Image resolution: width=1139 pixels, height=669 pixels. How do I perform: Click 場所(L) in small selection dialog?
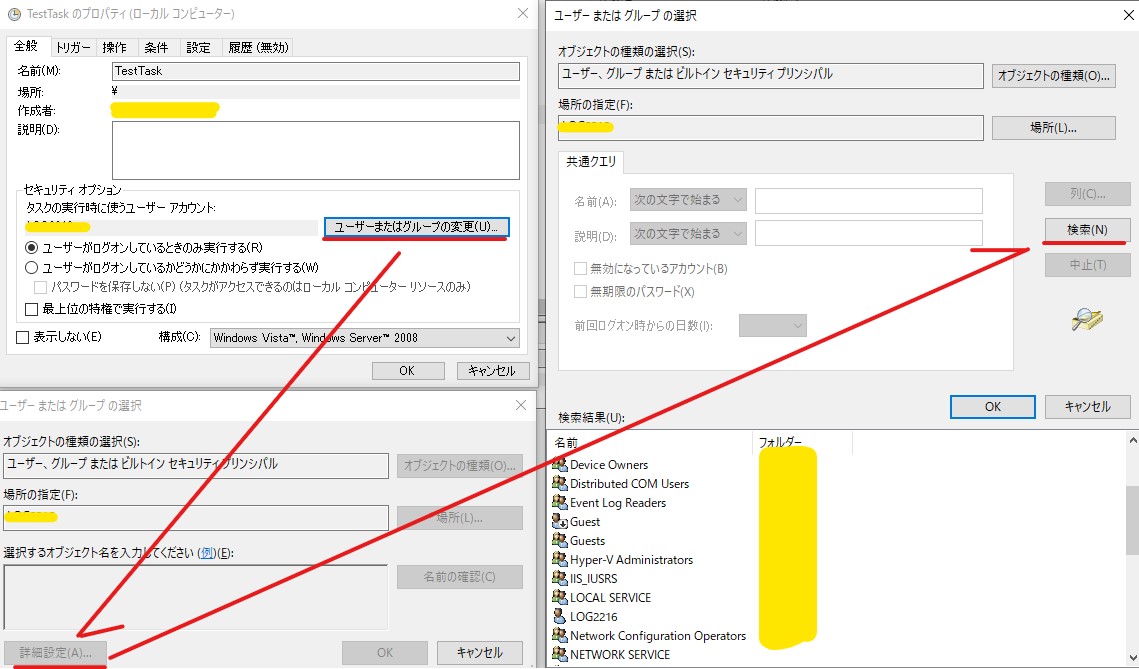(460, 518)
